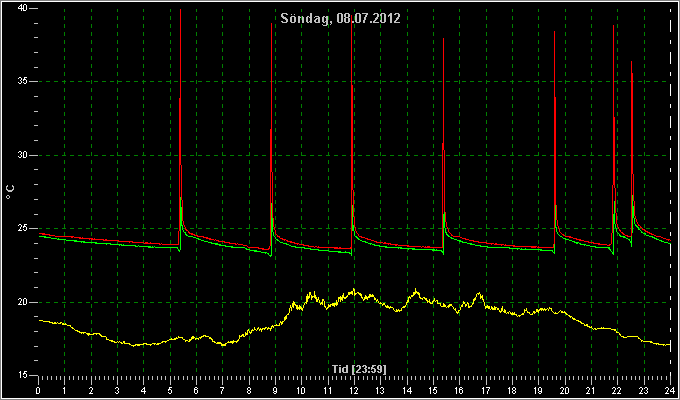The width and height of the screenshot is (680, 400).
Task: Click the last red spike after hour 22
Action: point(631,63)
